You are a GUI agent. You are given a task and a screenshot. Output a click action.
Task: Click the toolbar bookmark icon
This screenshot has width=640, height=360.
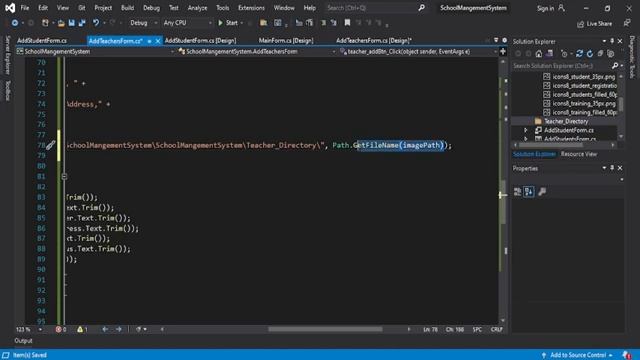tap(347, 23)
